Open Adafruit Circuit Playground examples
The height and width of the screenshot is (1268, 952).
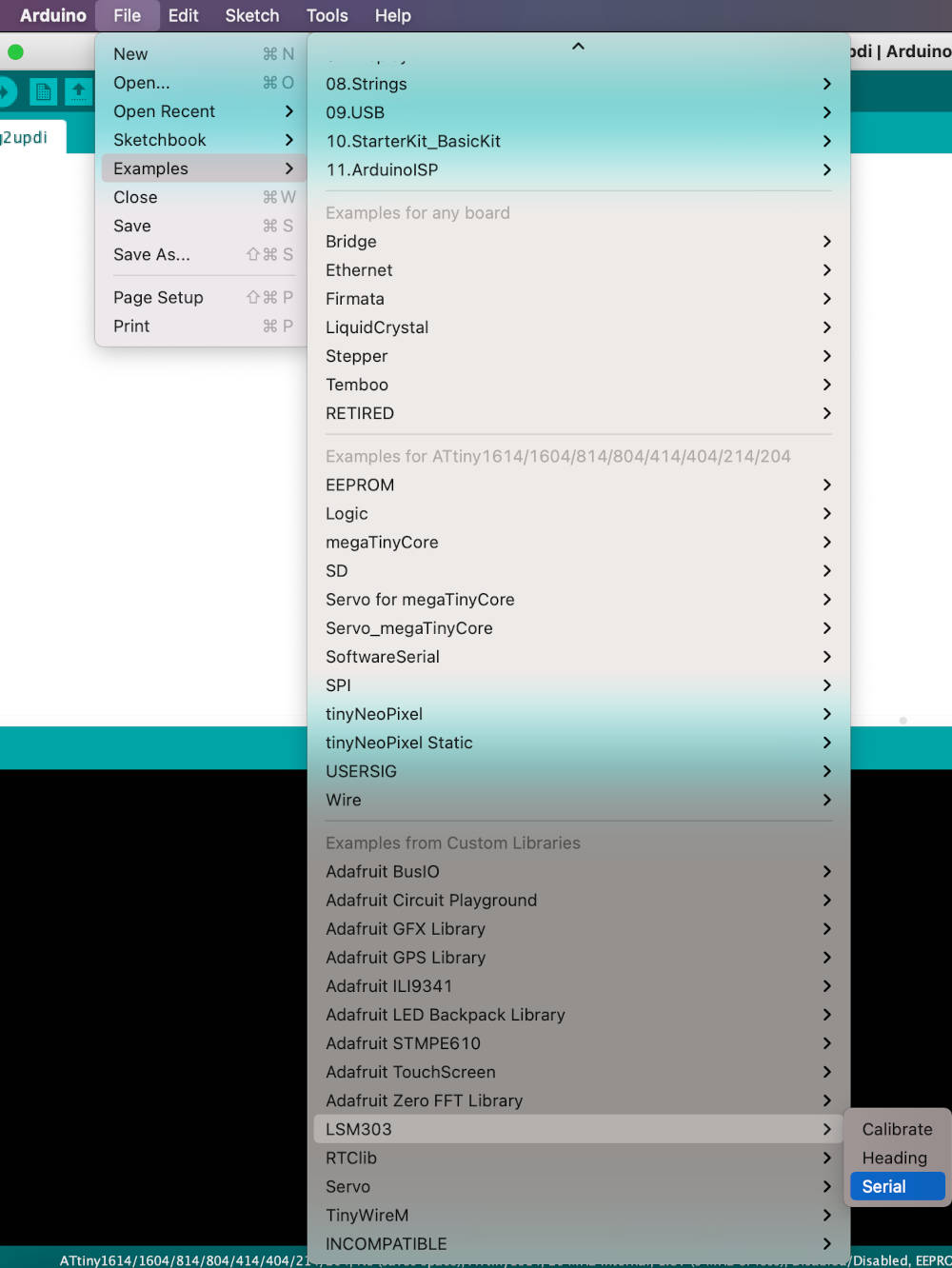(578, 900)
